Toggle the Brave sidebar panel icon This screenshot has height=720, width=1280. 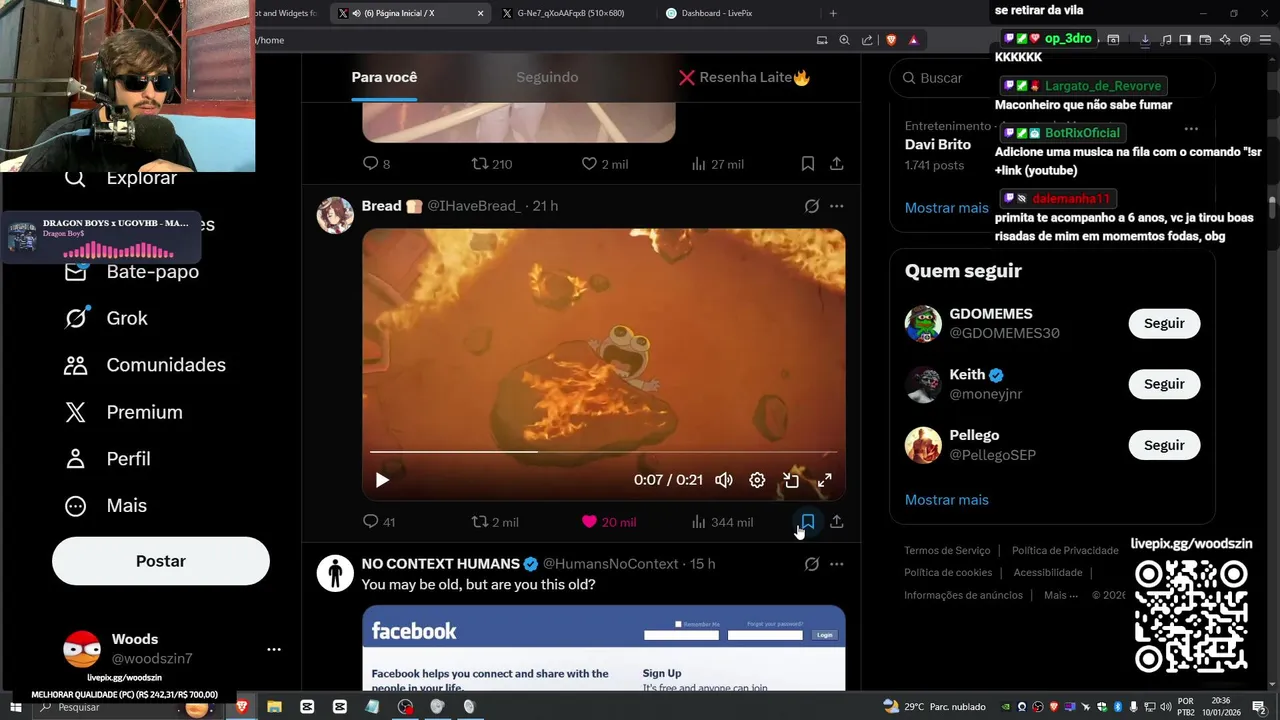(1185, 40)
